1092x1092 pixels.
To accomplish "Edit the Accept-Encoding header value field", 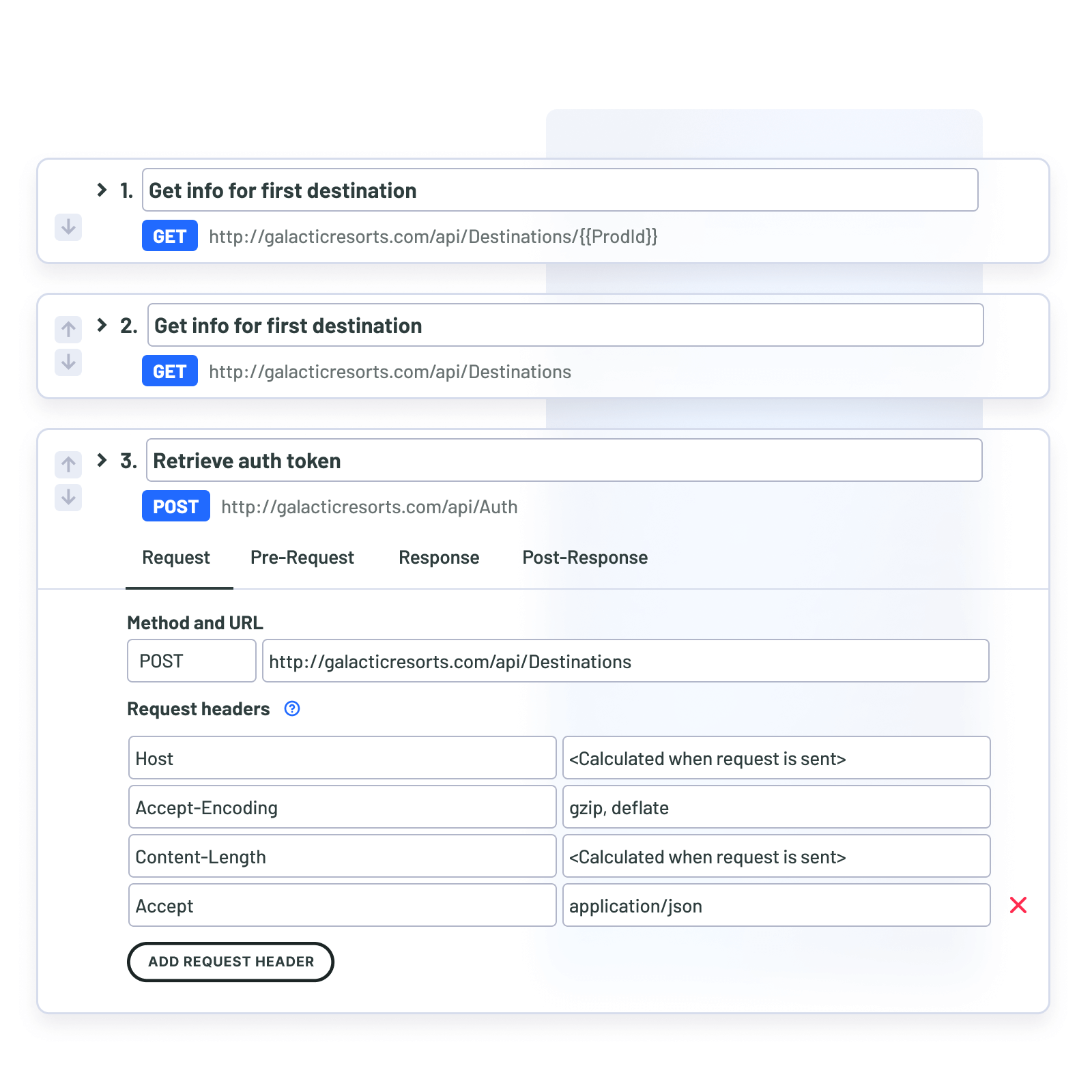I will (x=776, y=807).
